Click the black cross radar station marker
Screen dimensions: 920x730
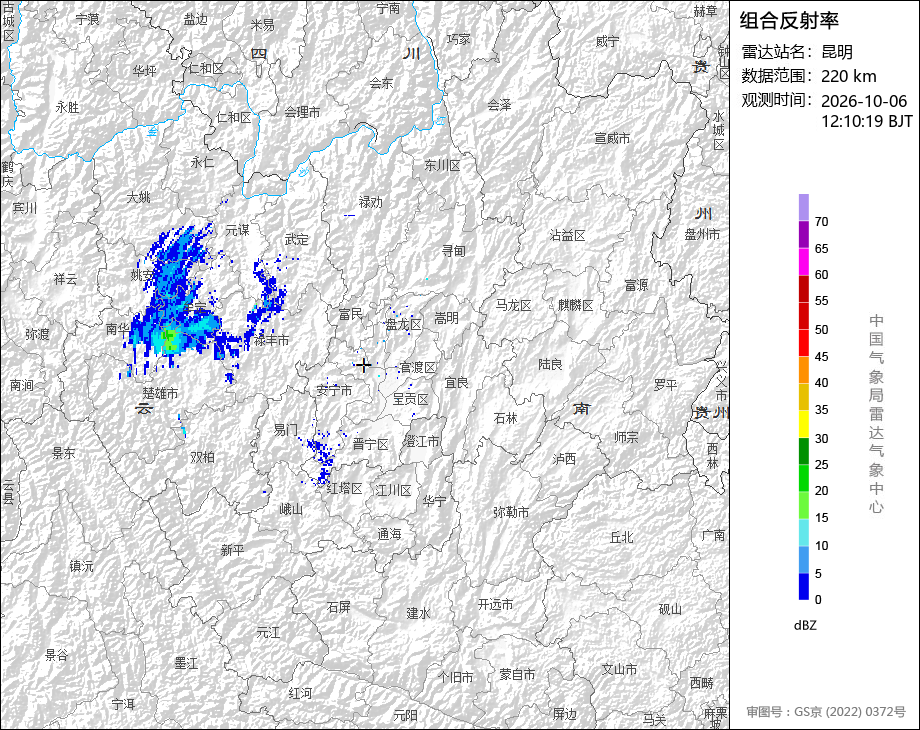pos(363,365)
